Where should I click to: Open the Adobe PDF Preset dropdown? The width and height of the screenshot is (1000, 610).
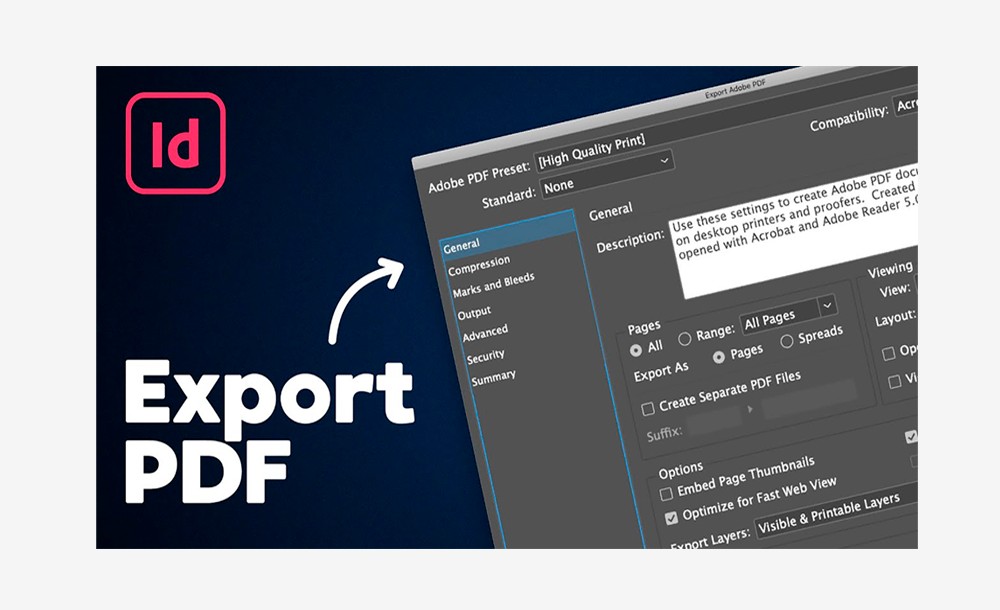(603, 158)
